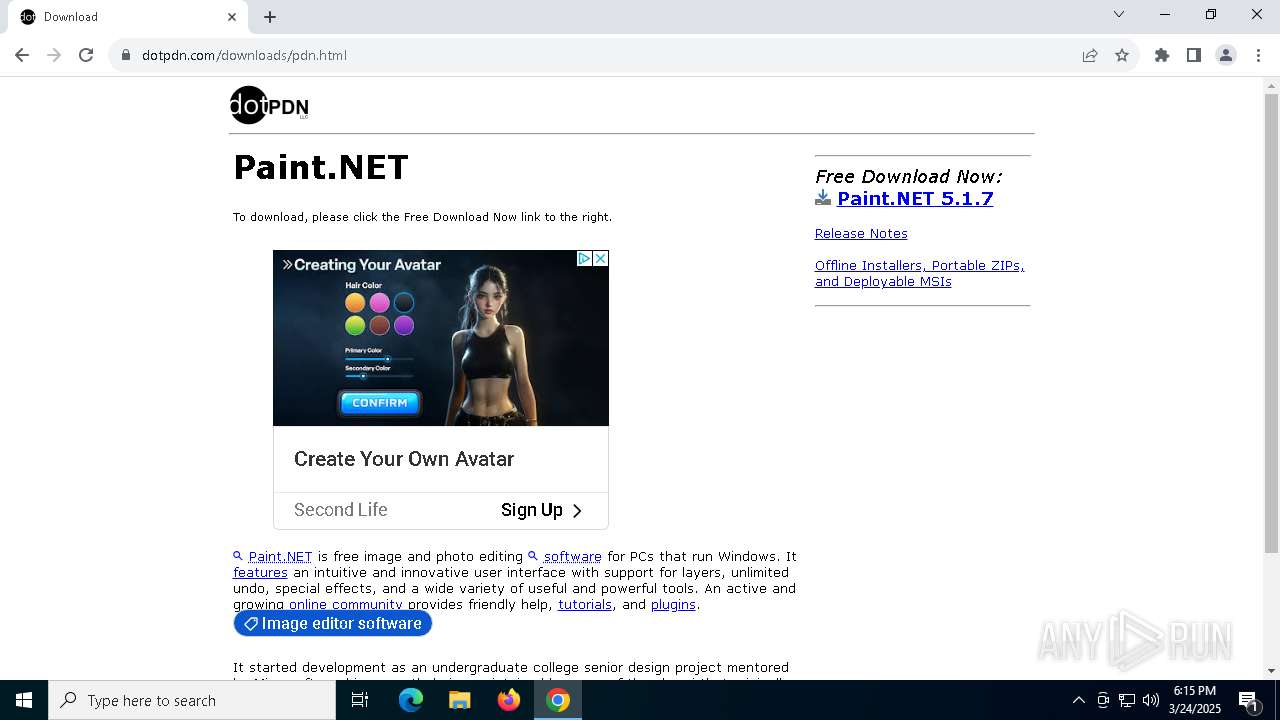The image size is (1280, 720).
Task: View site information padlock icon
Action: pyautogui.click(x=126, y=55)
